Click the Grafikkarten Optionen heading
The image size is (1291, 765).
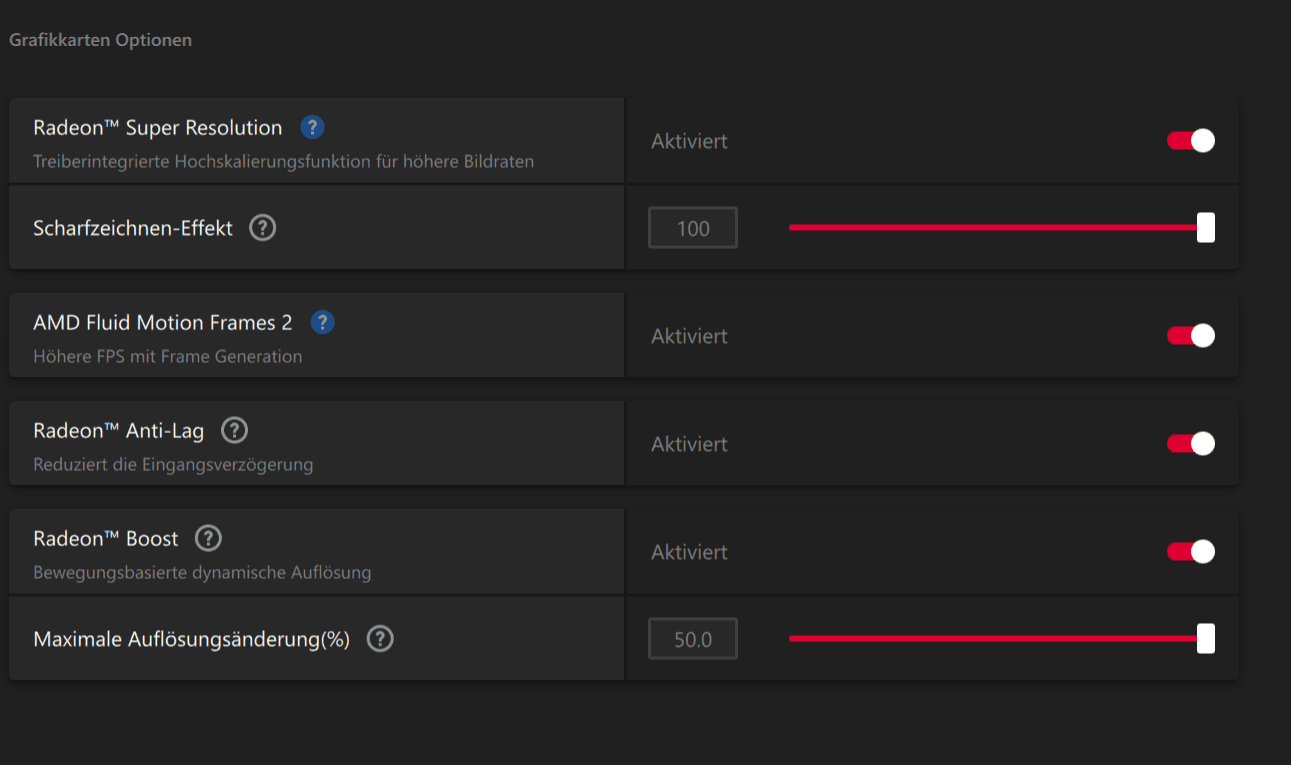coord(100,40)
